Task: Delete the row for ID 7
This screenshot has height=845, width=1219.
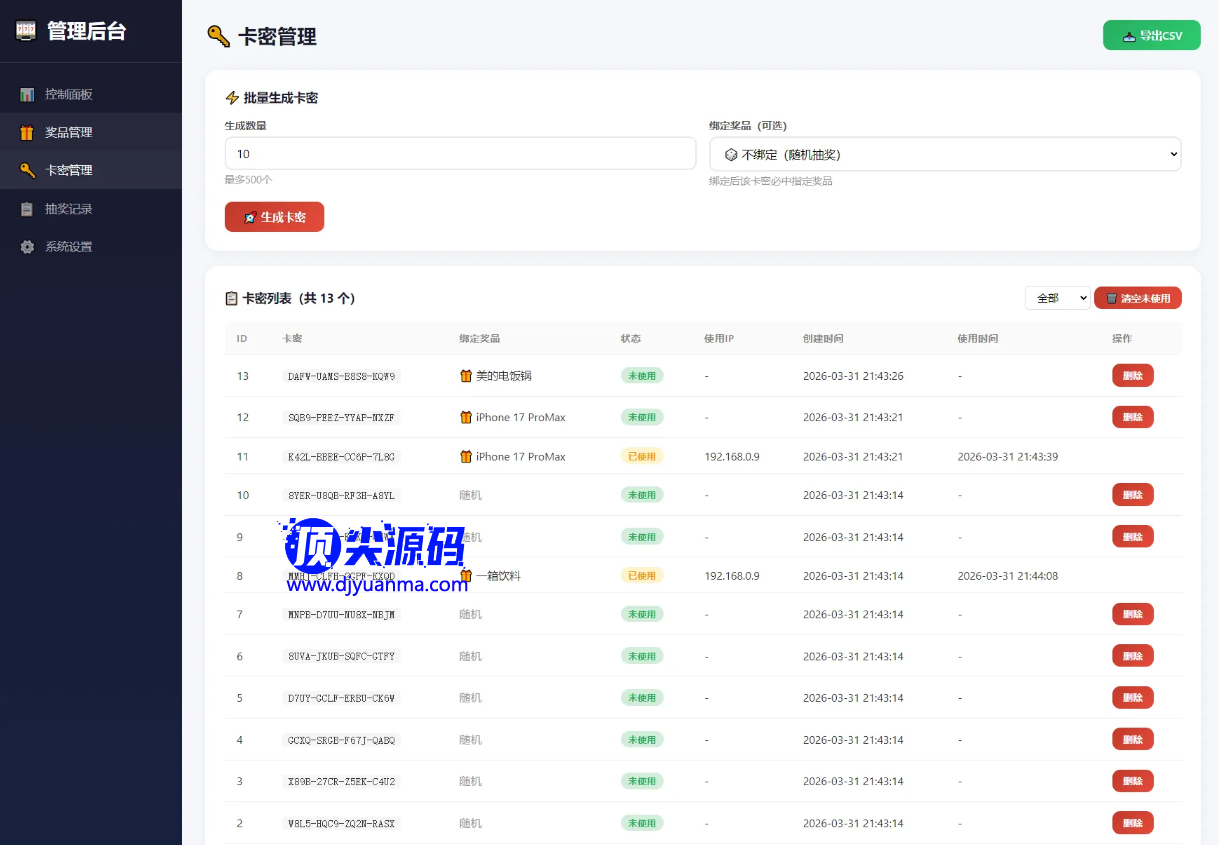Action: tap(1132, 614)
